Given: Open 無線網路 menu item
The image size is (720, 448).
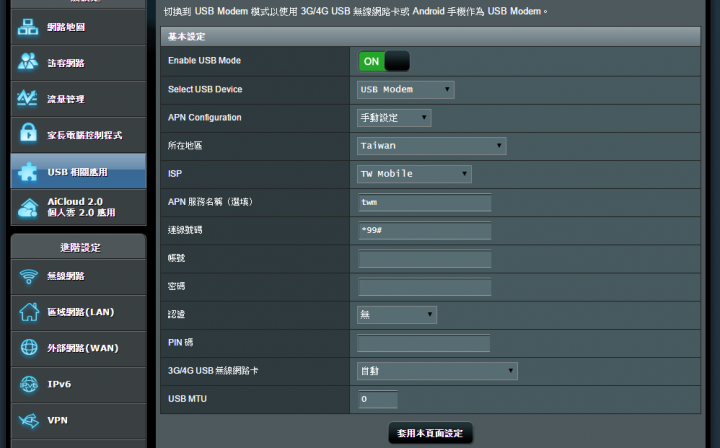Looking at the screenshot, I should point(79,276).
